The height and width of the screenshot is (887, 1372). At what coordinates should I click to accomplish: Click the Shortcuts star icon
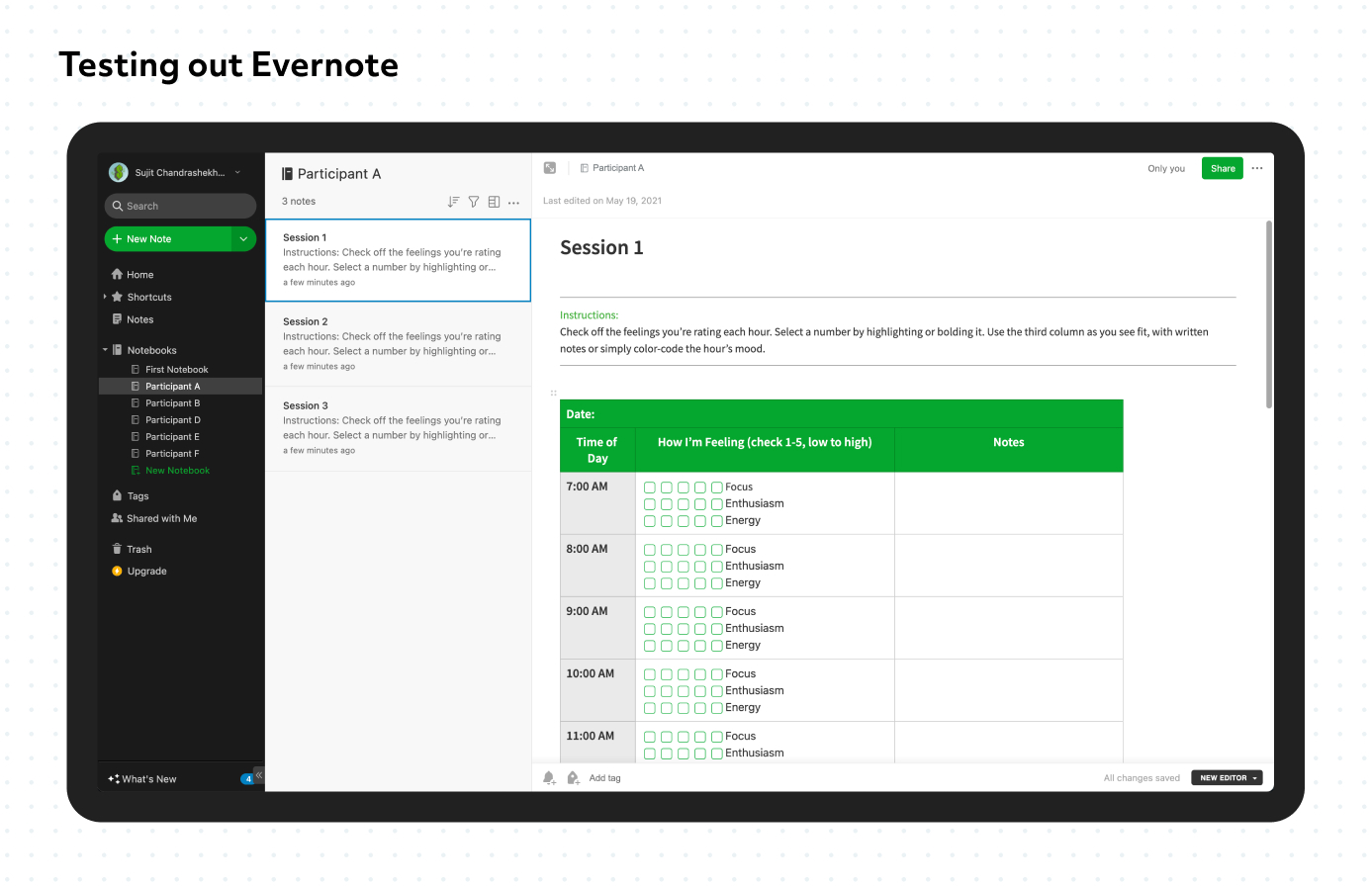point(117,297)
